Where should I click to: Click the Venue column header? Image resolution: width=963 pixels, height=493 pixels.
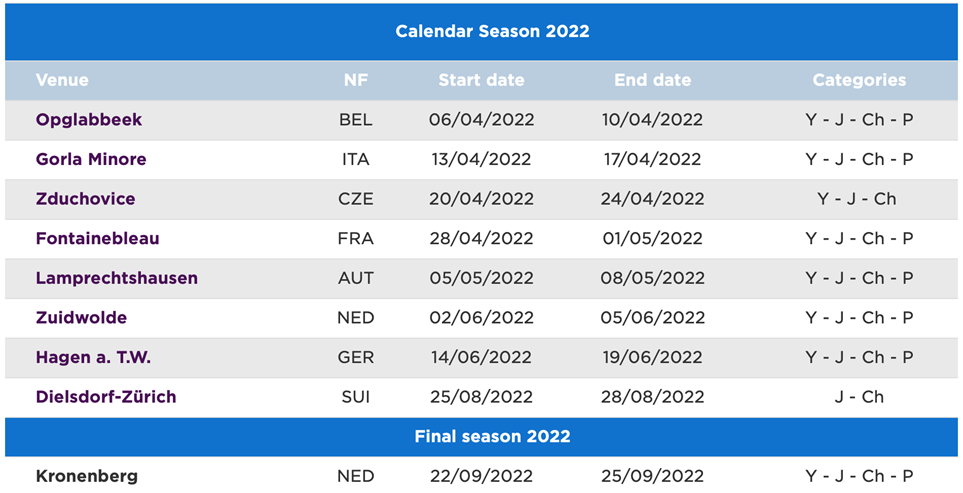coord(62,80)
